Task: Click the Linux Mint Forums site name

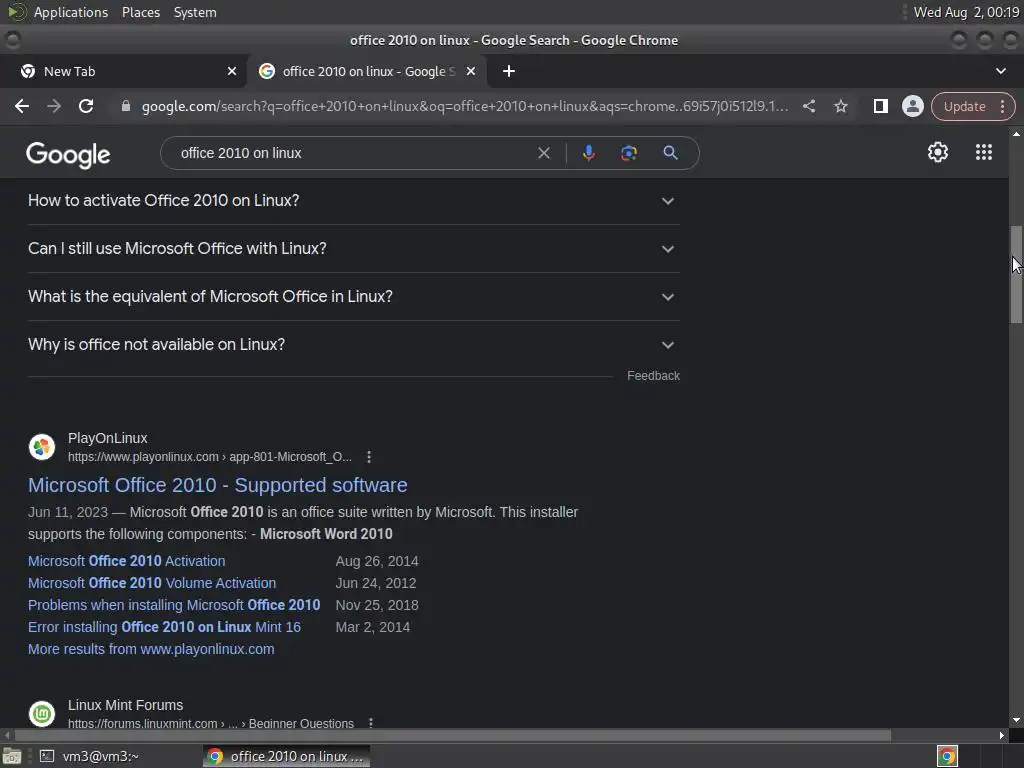Action: tap(125, 705)
